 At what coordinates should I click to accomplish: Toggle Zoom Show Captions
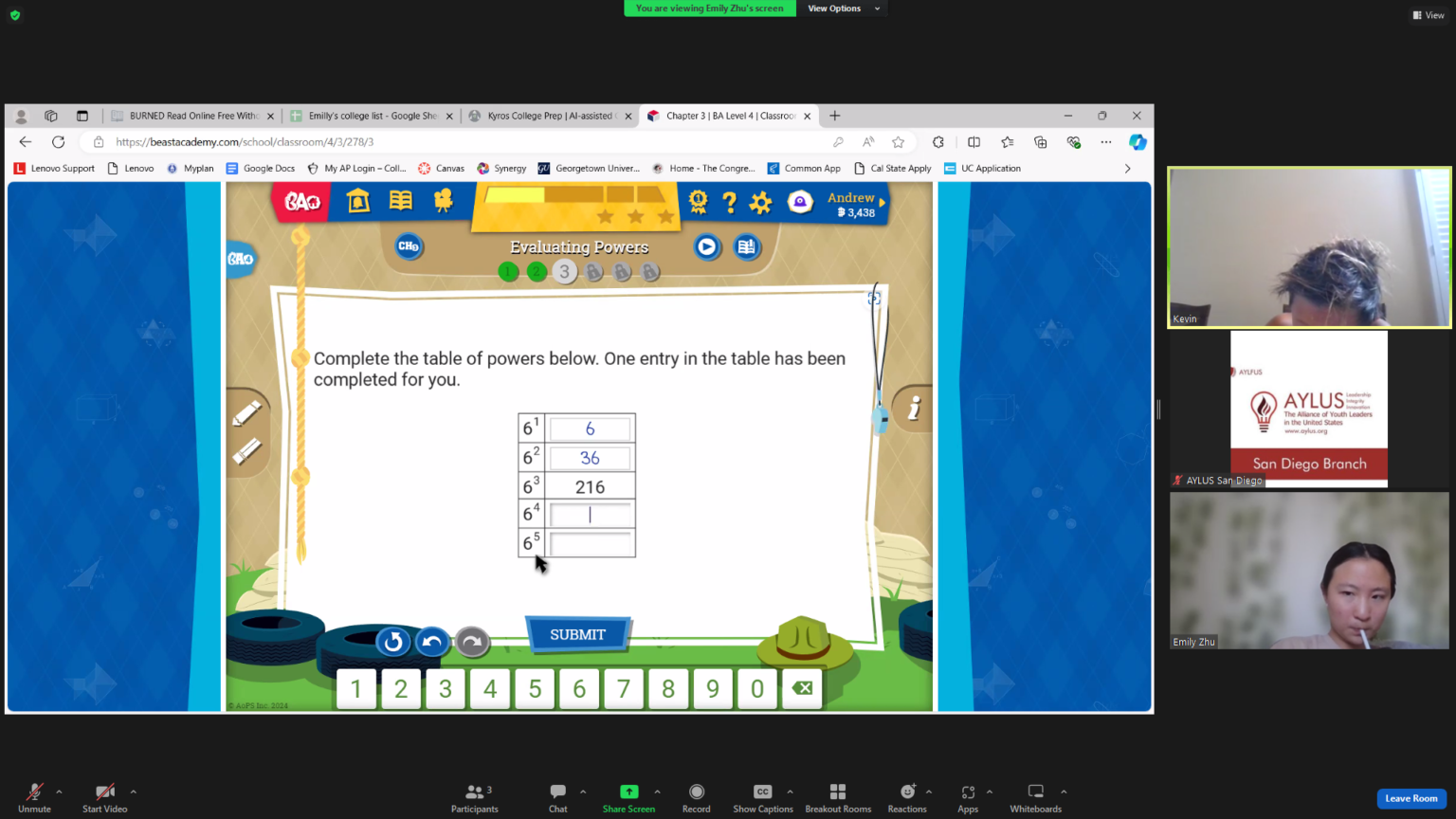click(x=763, y=797)
